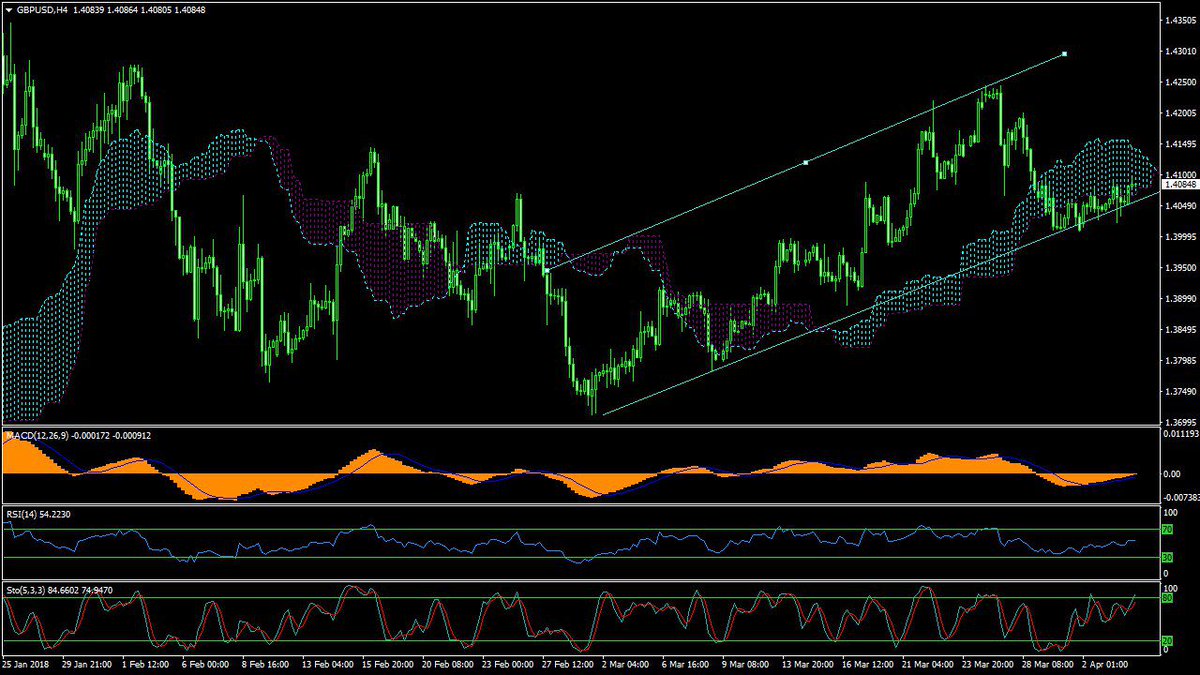Click the current price label 1.40848

pyautogui.click(x=1180, y=185)
